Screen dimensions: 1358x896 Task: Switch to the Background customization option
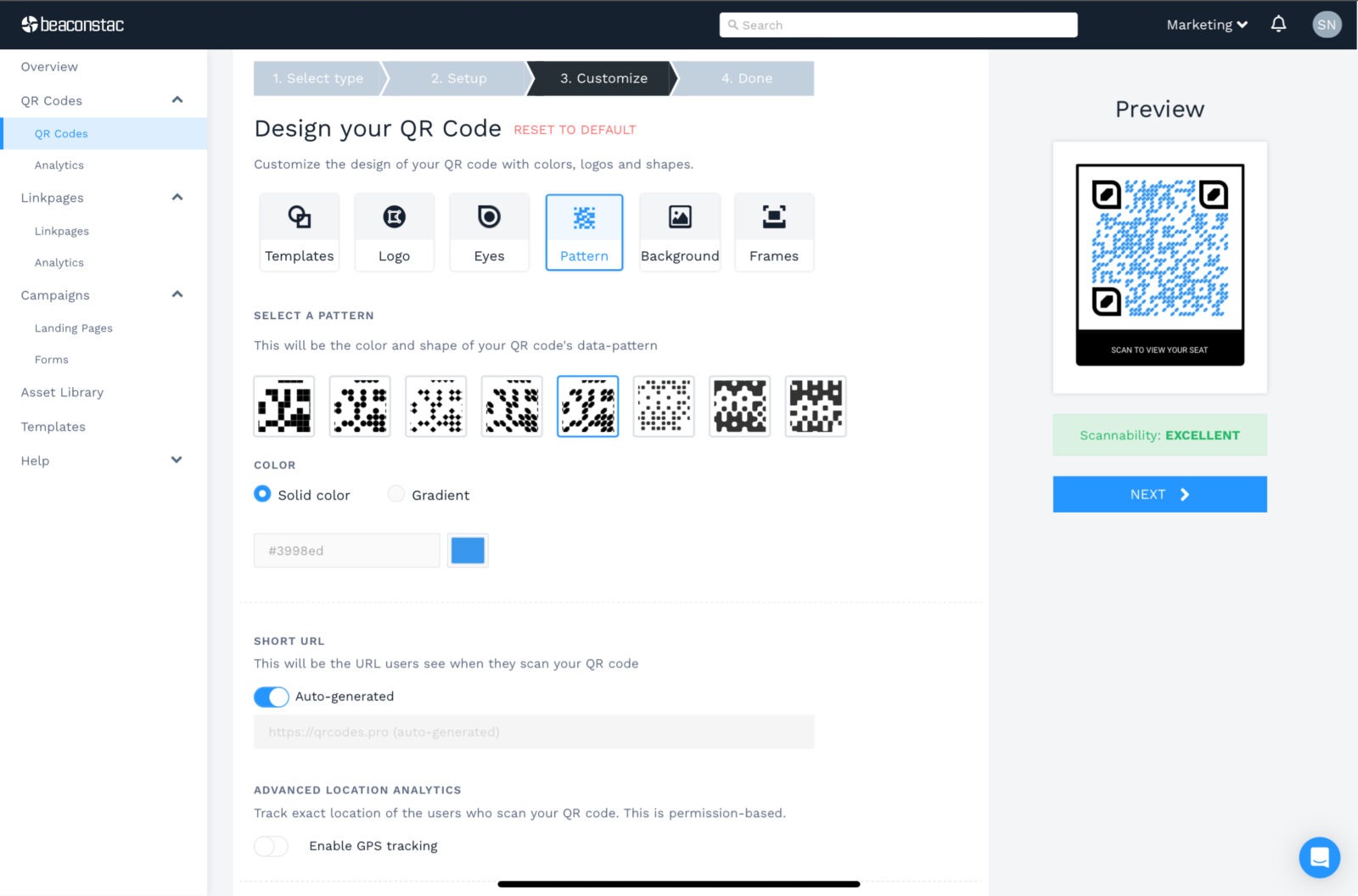pyautogui.click(x=679, y=231)
